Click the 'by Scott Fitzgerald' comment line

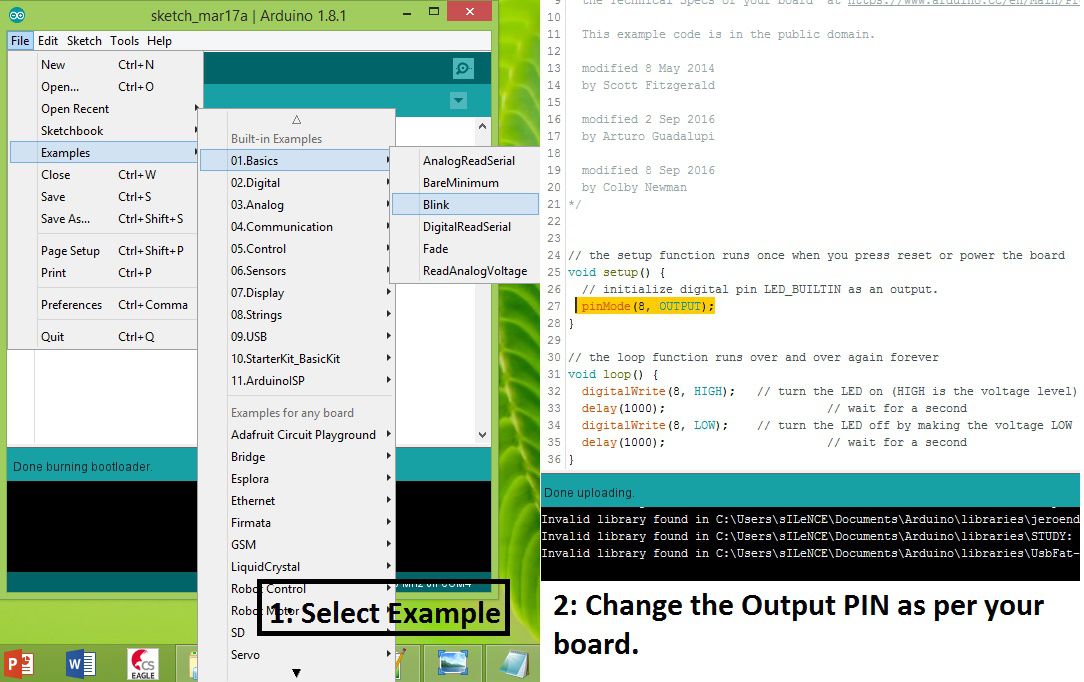coord(648,85)
